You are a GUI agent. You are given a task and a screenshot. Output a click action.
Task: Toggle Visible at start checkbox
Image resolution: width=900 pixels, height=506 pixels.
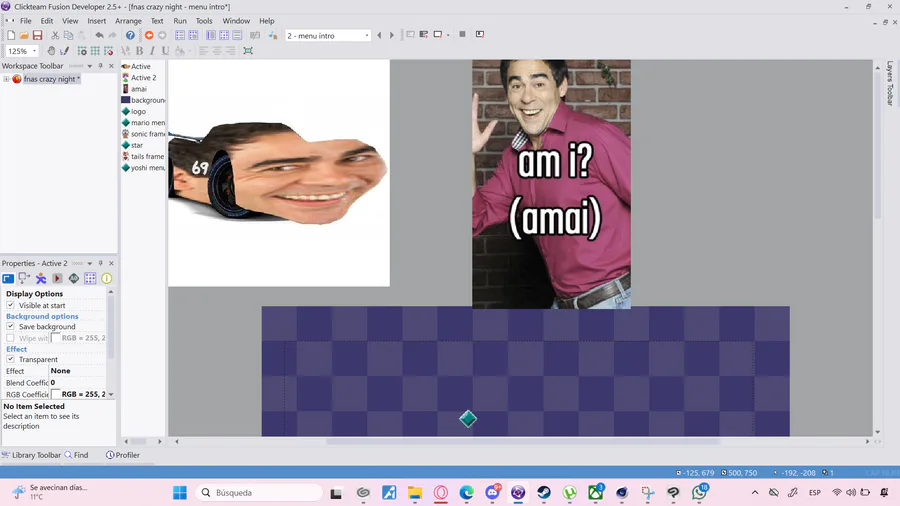[10, 305]
